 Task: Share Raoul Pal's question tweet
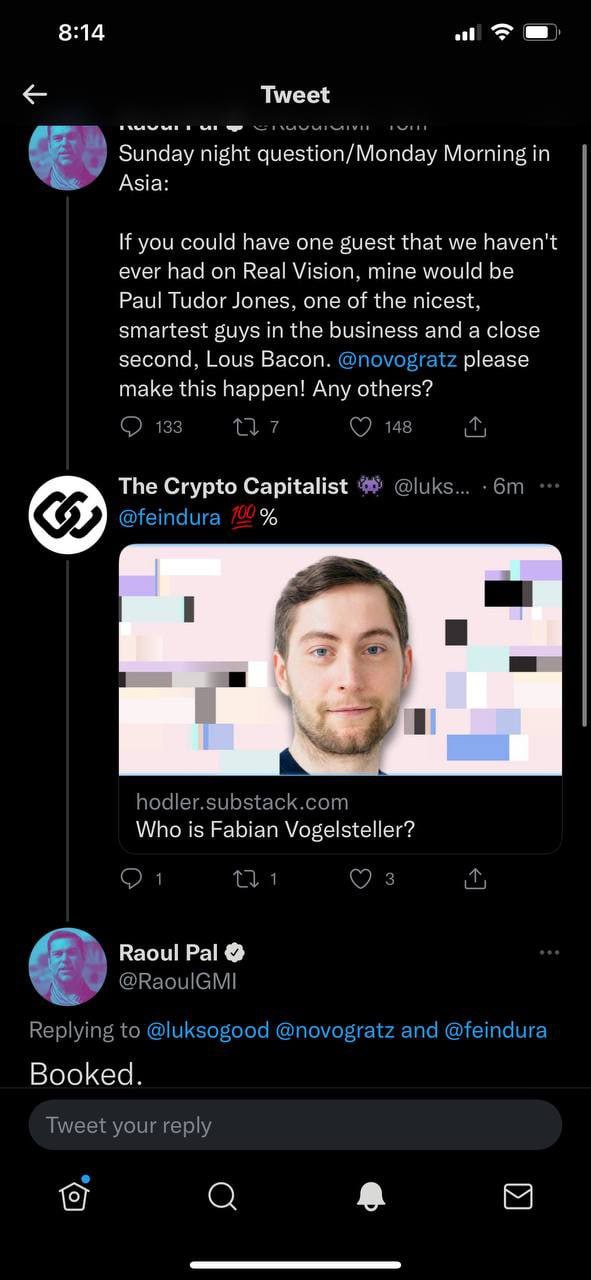(476, 427)
